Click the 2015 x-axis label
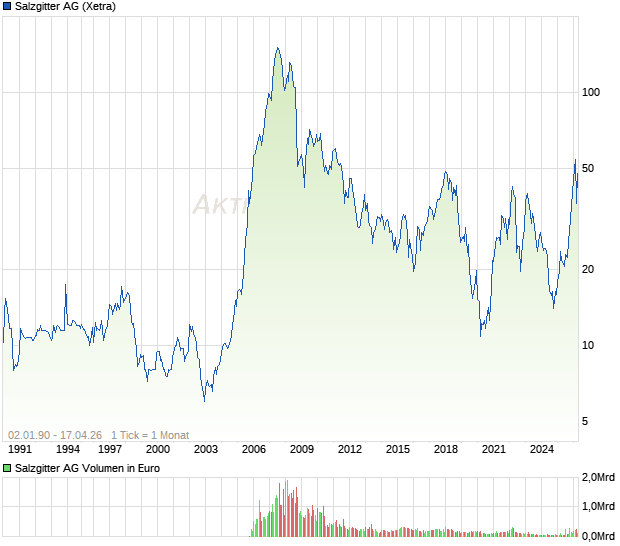 [398, 450]
